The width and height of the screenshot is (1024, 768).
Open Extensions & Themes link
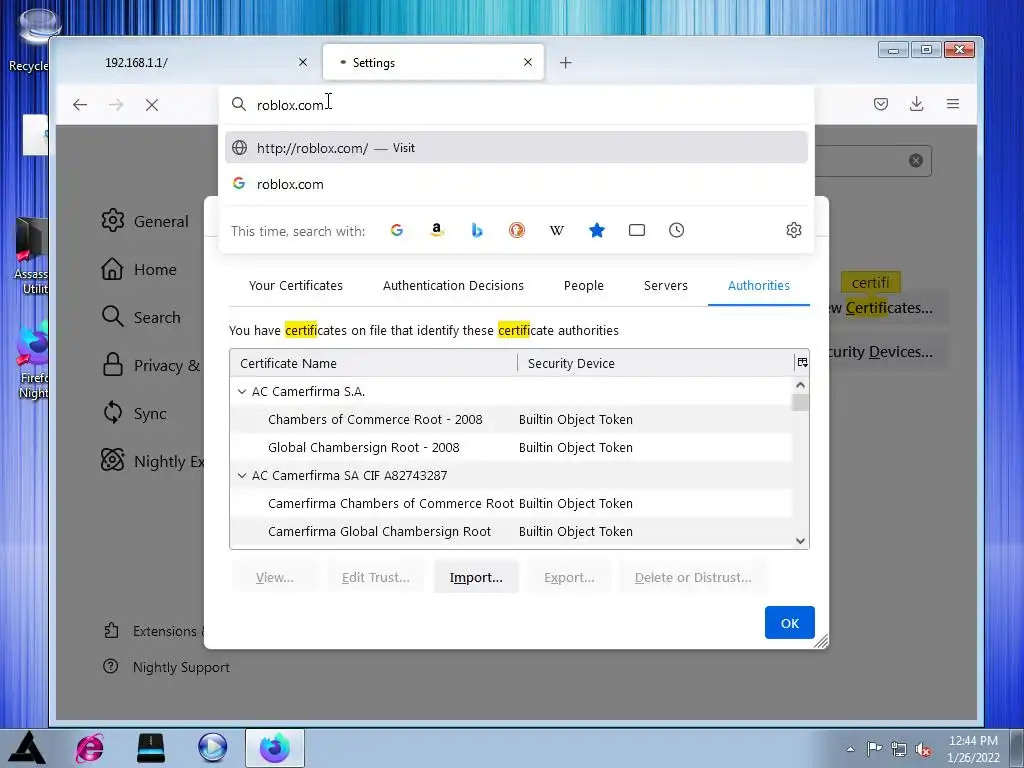[153, 631]
